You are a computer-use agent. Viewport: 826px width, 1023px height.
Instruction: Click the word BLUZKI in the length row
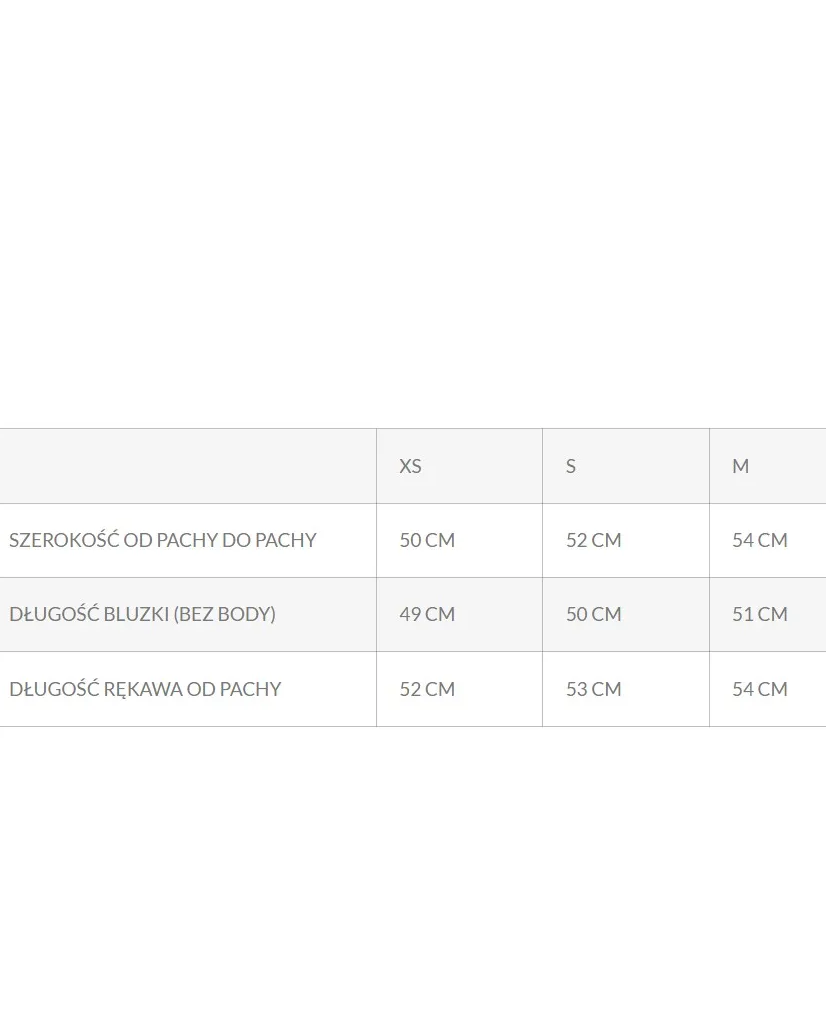pyautogui.click(x=136, y=614)
